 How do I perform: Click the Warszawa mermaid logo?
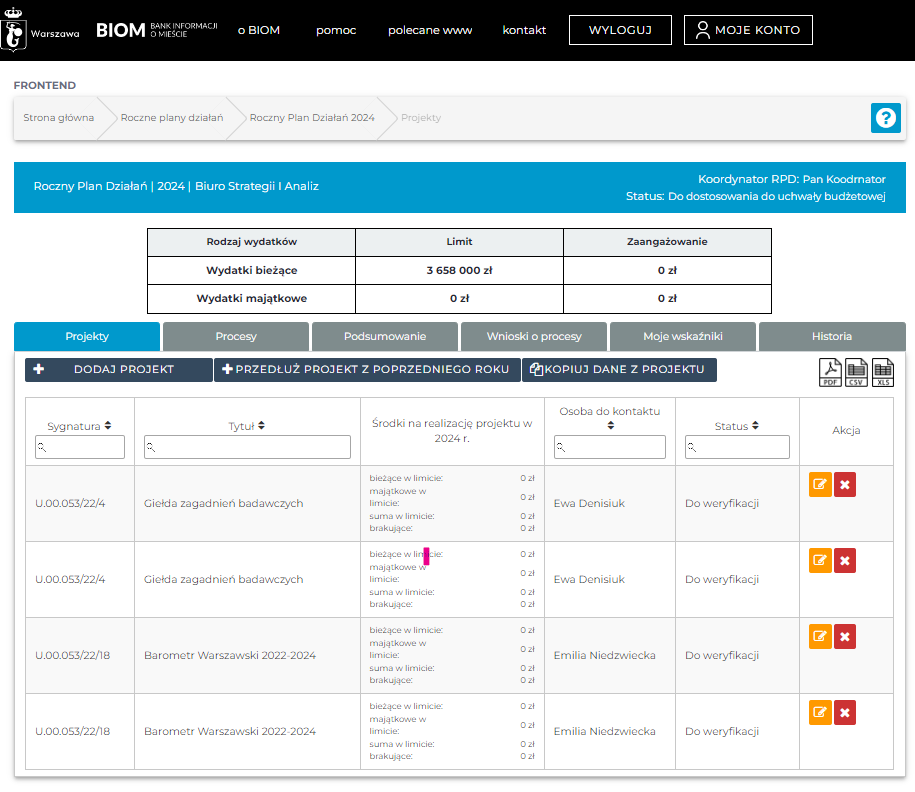14,30
